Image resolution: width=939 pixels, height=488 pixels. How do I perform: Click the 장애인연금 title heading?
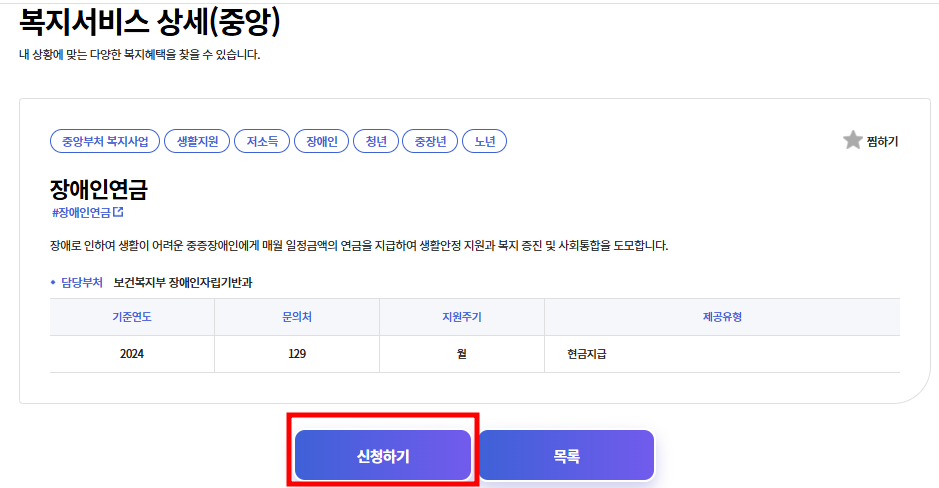[99, 189]
